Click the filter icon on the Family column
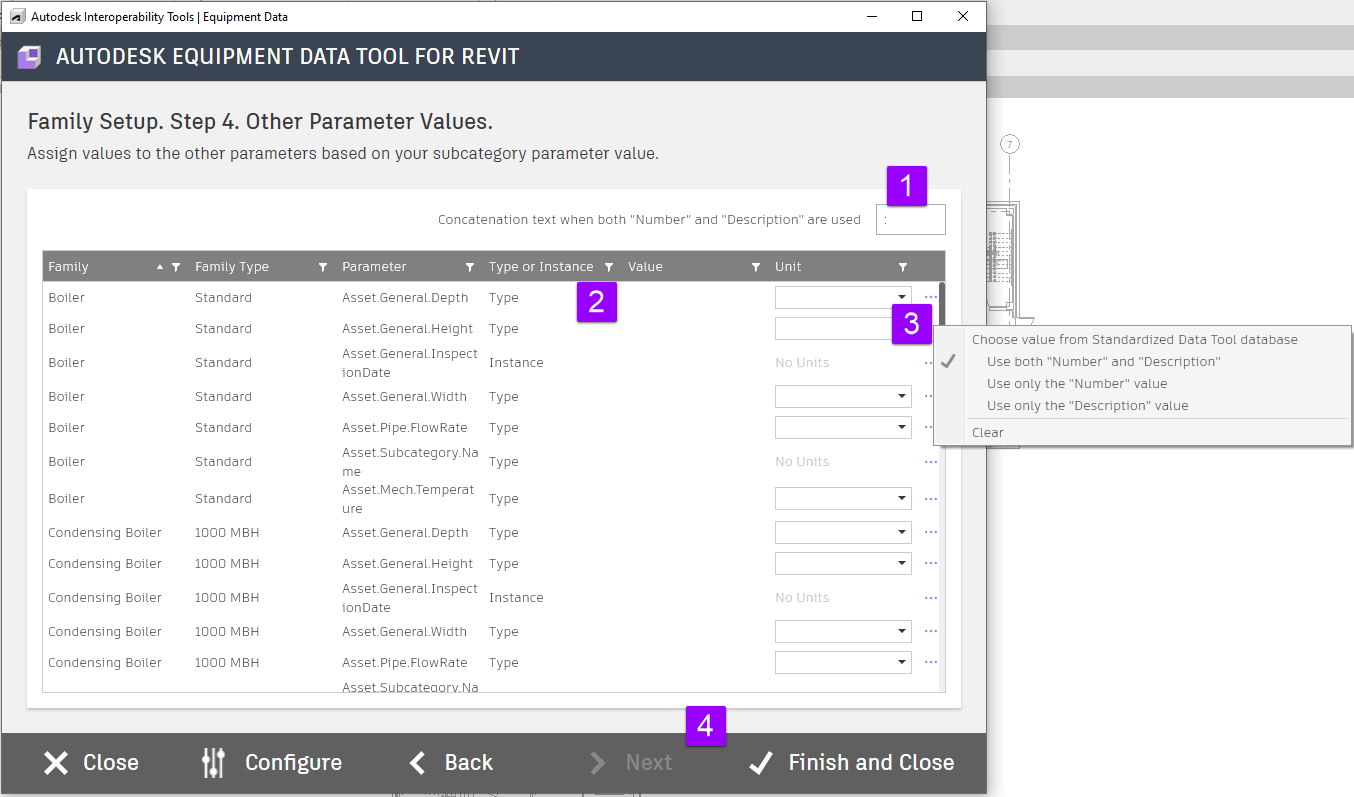This screenshot has width=1354, height=797. point(176,267)
